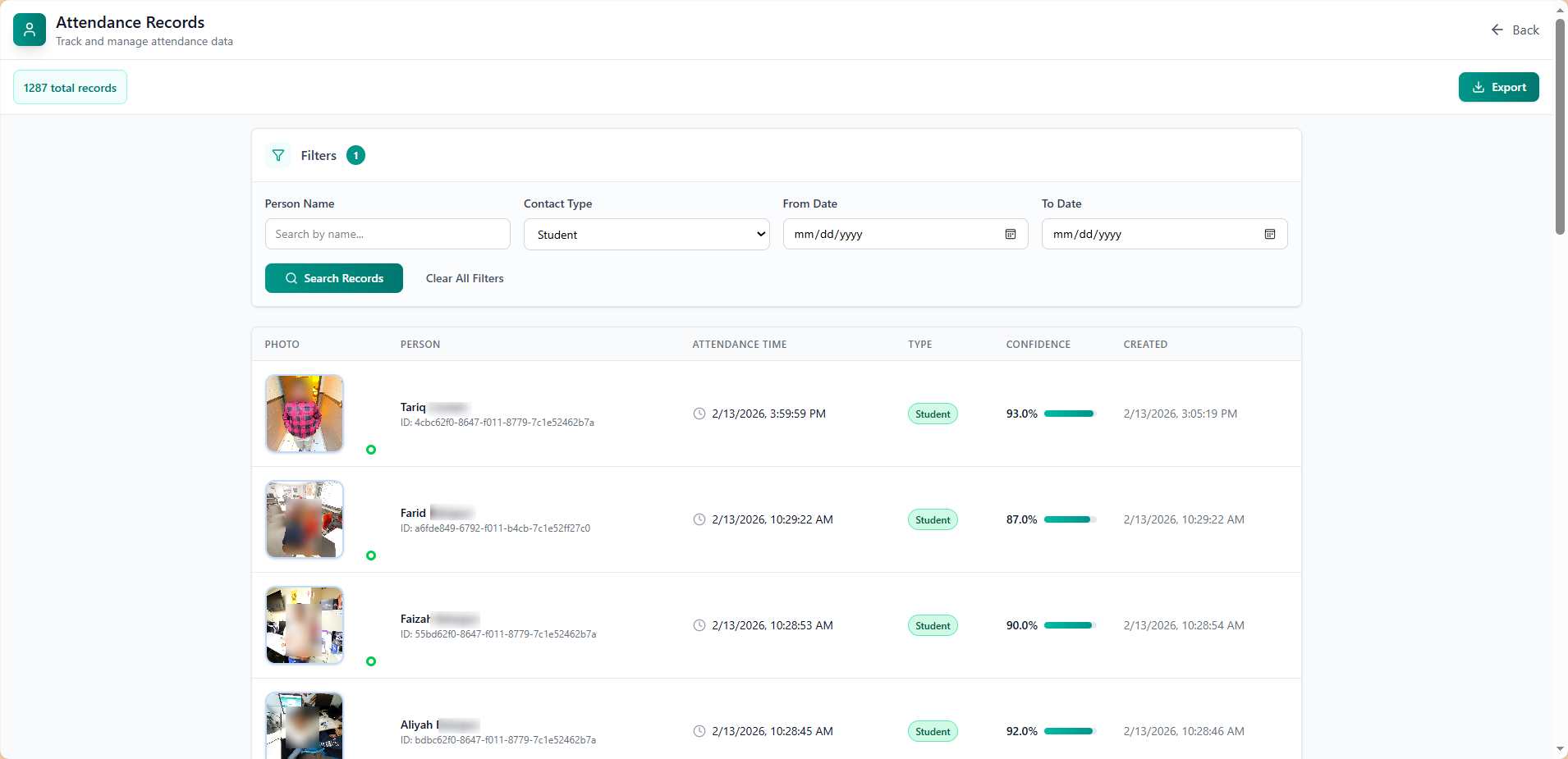Click Tariq's 93.0% confidence bar
The image size is (1568, 759).
(1069, 414)
